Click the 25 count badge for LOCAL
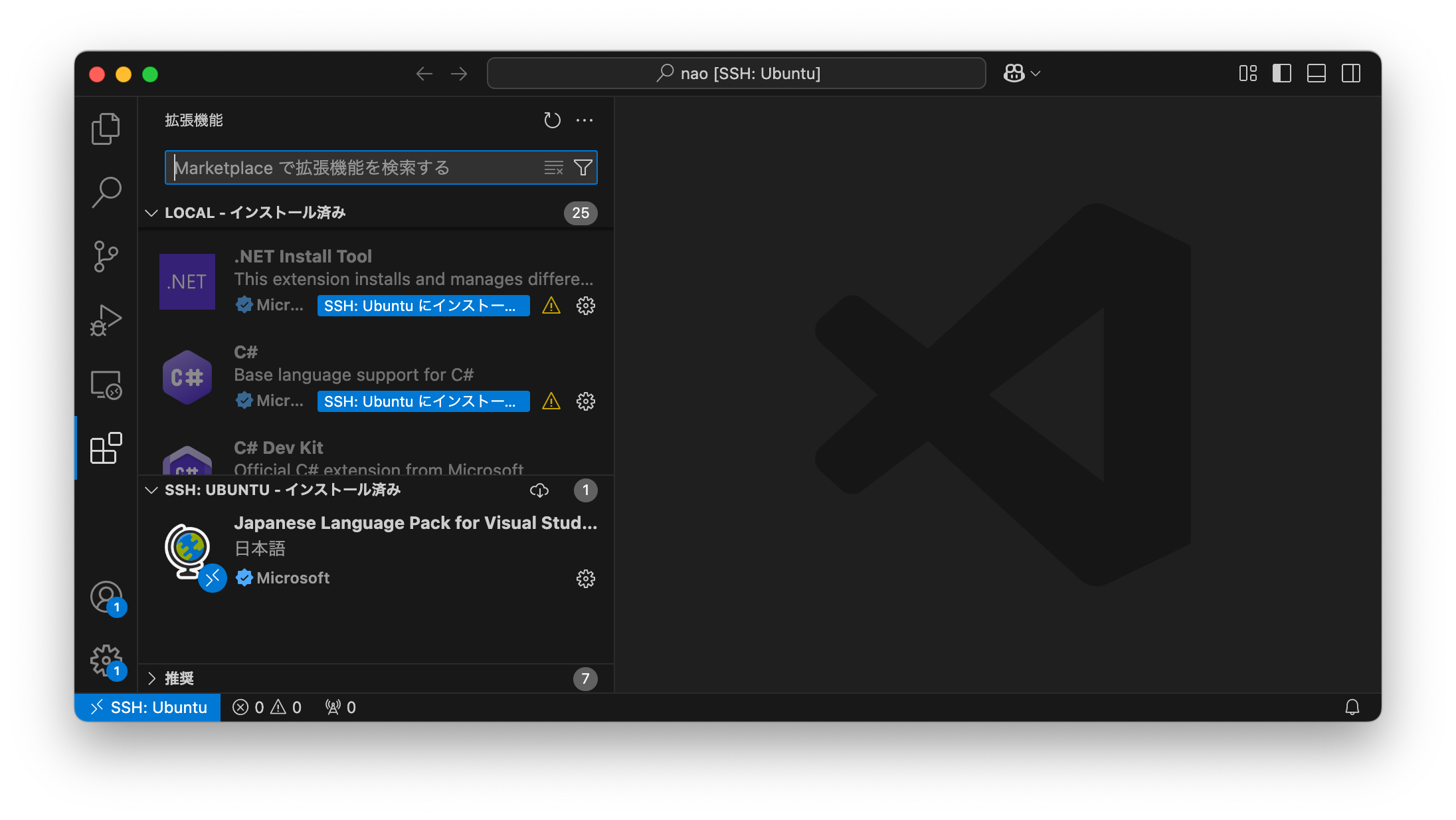This screenshot has width=1456, height=820. (581, 213)
